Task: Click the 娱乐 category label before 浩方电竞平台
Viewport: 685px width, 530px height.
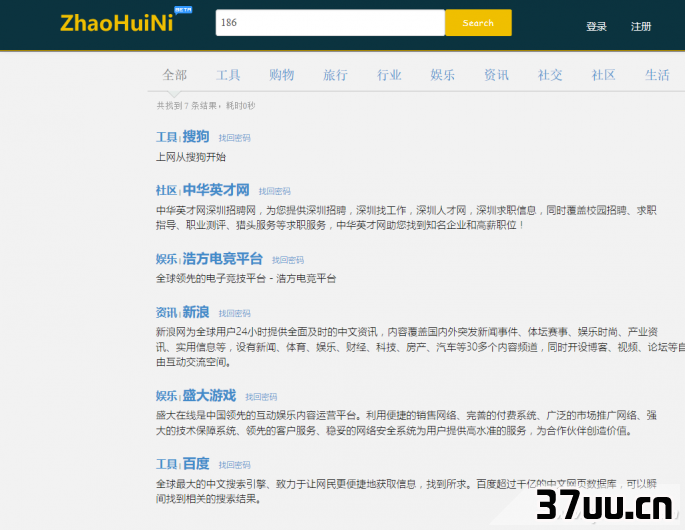Action: 166,260
